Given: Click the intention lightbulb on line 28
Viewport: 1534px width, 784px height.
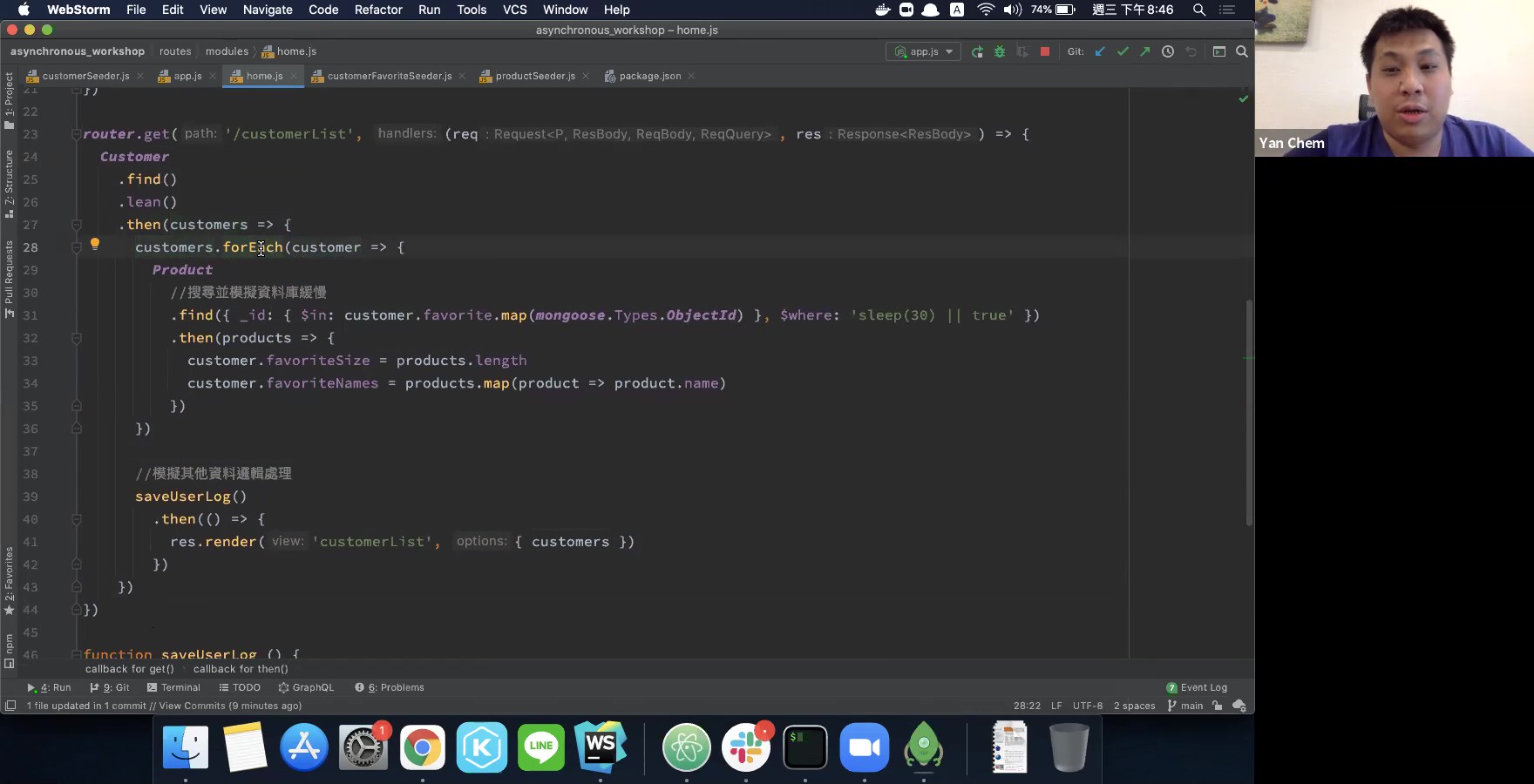Looking at the screenshot, I should (x=95, y=245).
